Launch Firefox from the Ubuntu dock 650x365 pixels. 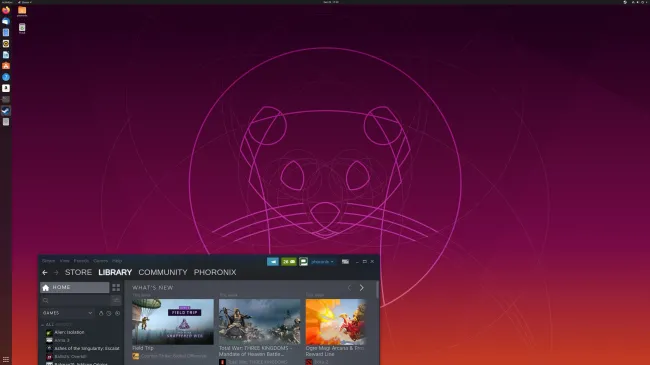(x=6, y=10)
